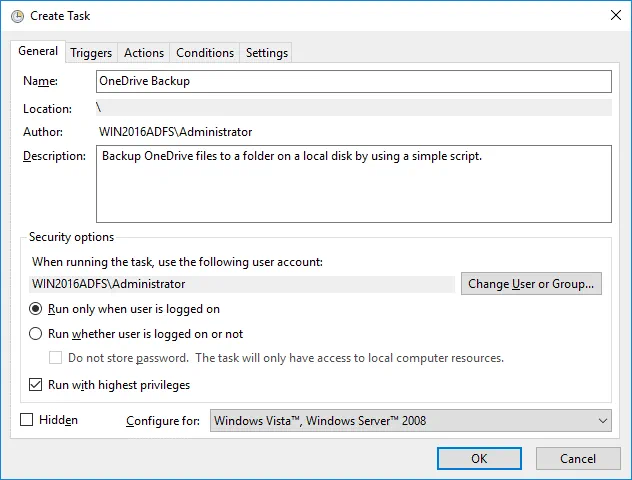Click into the Name field with OneDrive Backup
This screenshot has height=480, width=632.
coord(353,81)
